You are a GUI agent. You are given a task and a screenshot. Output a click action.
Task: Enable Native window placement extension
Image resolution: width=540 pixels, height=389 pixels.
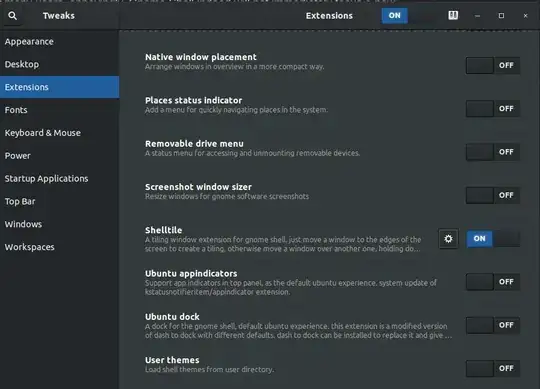(493, 65)
